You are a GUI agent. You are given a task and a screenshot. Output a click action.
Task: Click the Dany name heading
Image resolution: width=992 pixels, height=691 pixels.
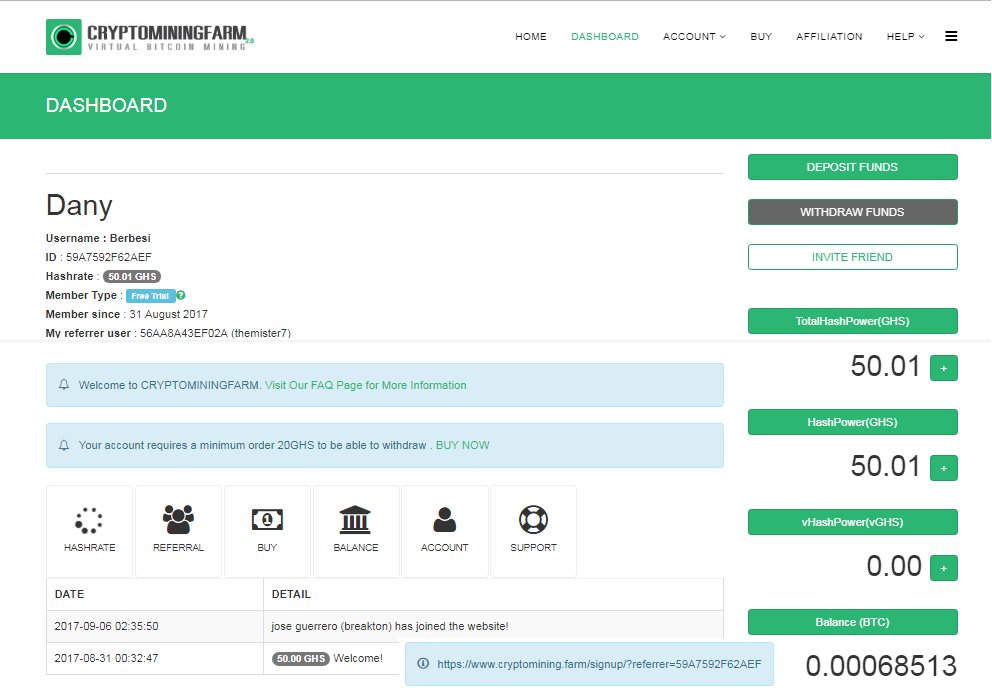pyautogui.click(x=79, y=206)
